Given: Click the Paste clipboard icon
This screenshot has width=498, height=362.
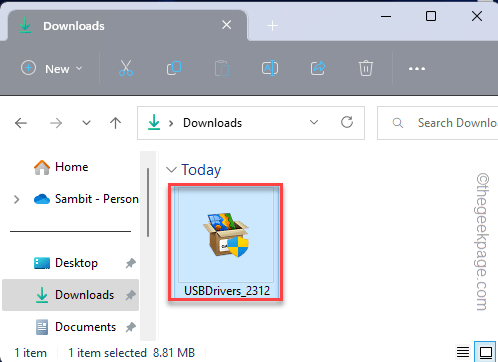Looking at the screenshot, I should point(222,68).
